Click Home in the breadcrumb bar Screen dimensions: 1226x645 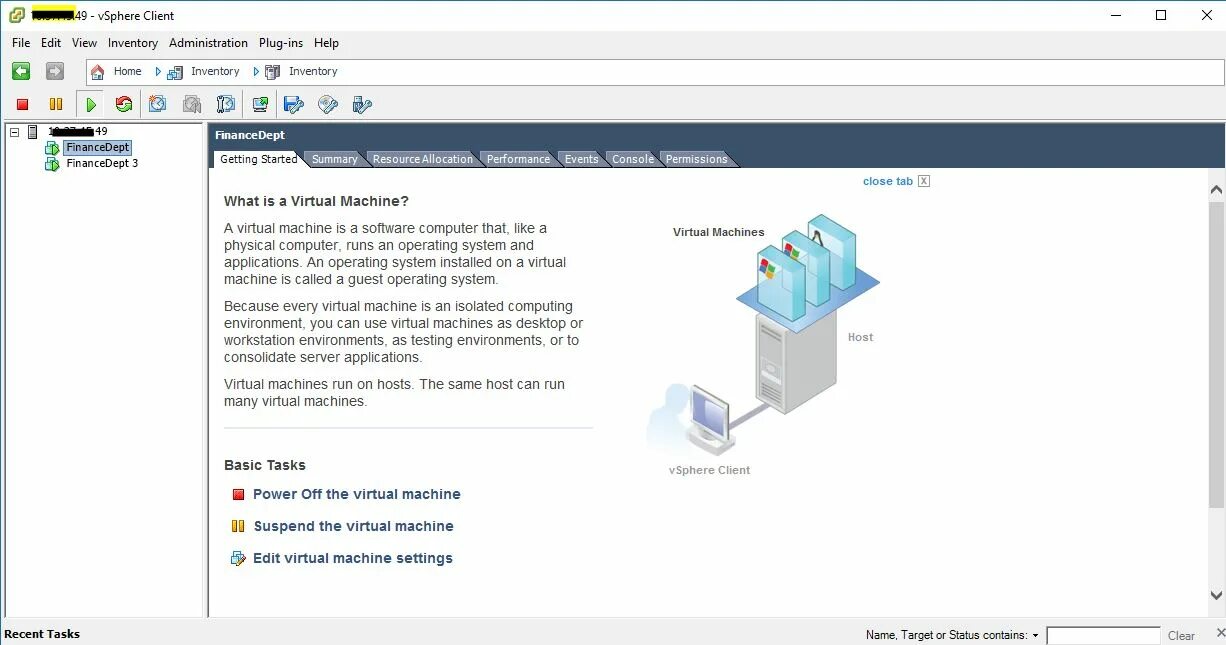point(127,72)
